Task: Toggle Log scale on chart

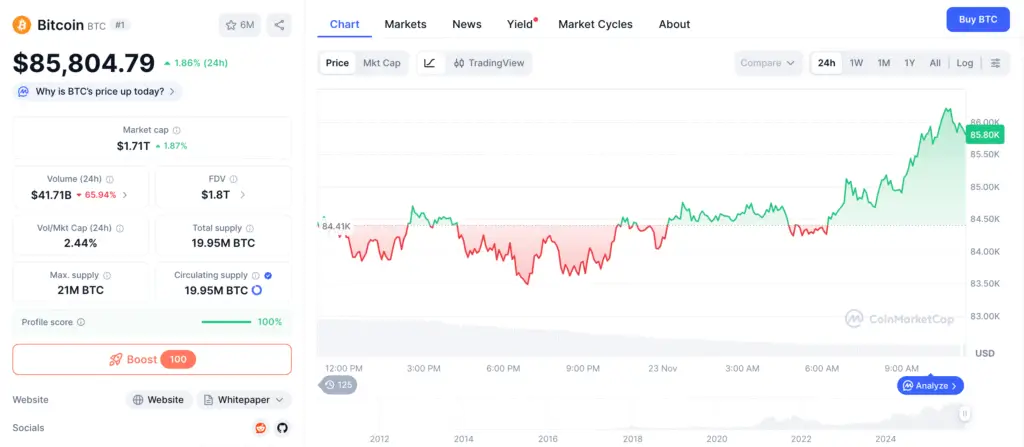Action: [x=964, y=63]
